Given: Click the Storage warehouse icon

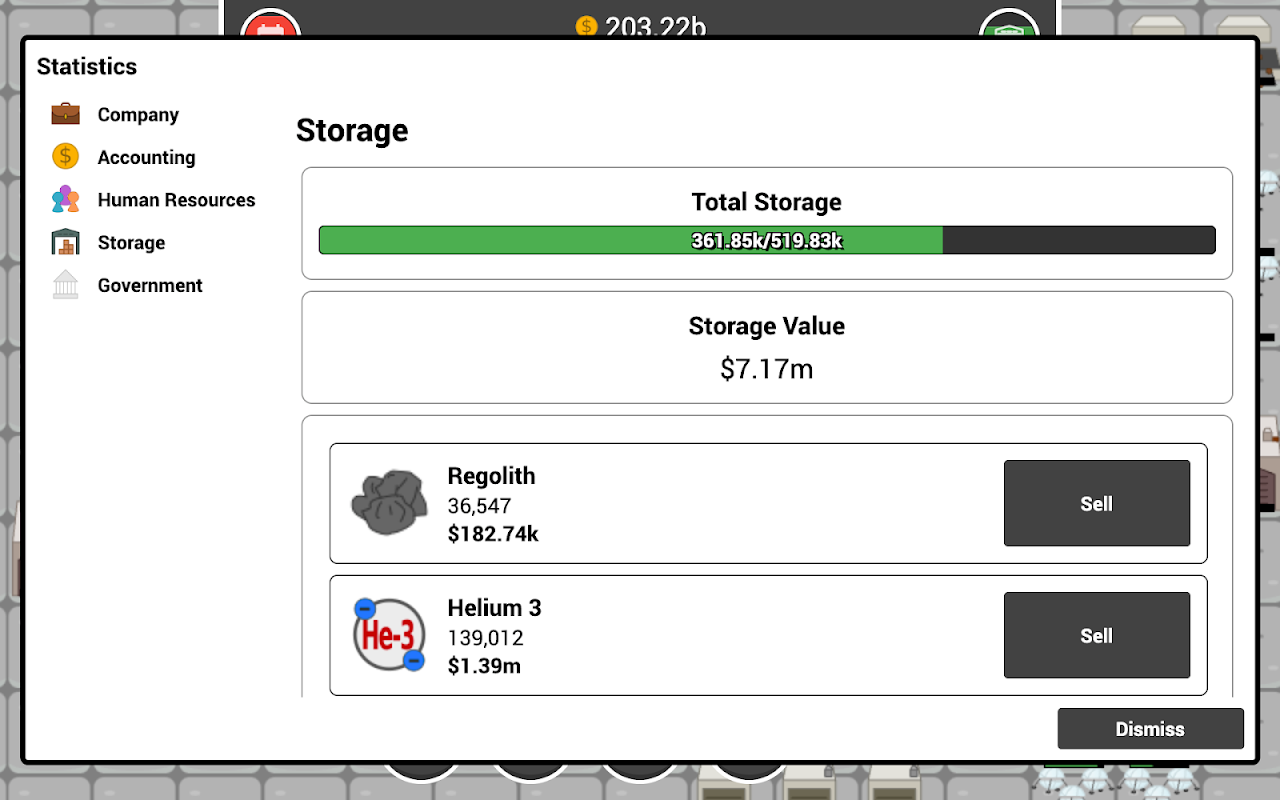Looking at the screenshot, I should coord(65,242).
